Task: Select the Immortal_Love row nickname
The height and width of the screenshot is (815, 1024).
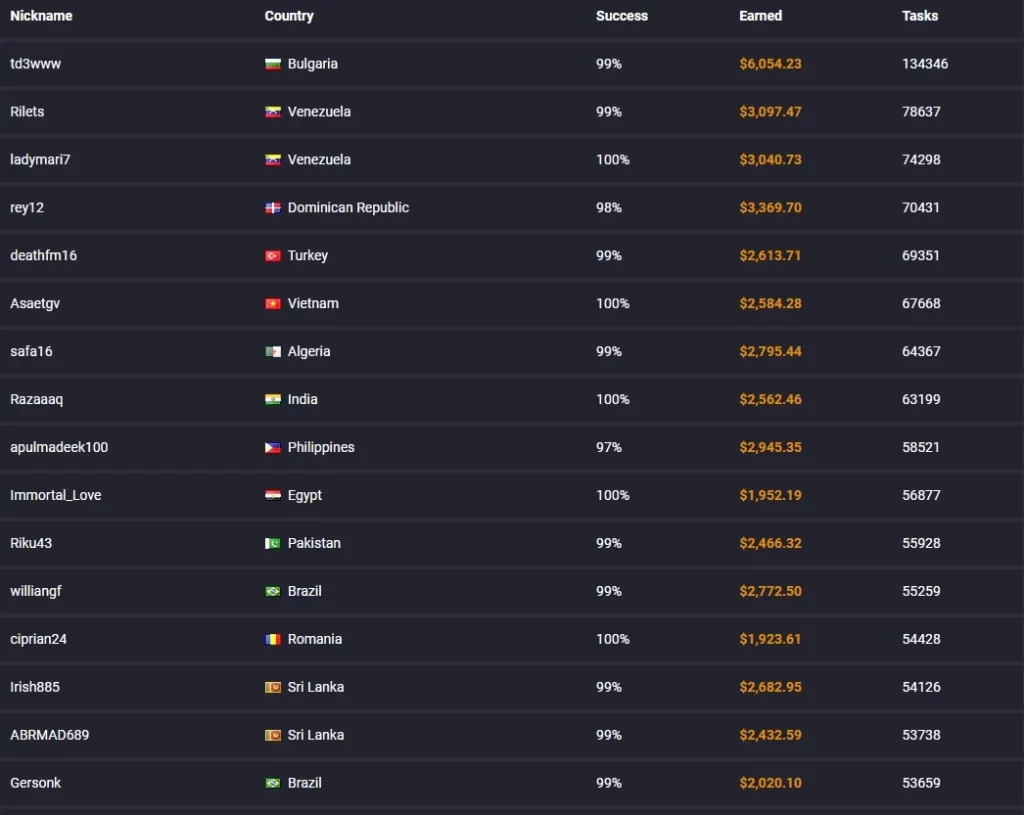Action: 56,495
